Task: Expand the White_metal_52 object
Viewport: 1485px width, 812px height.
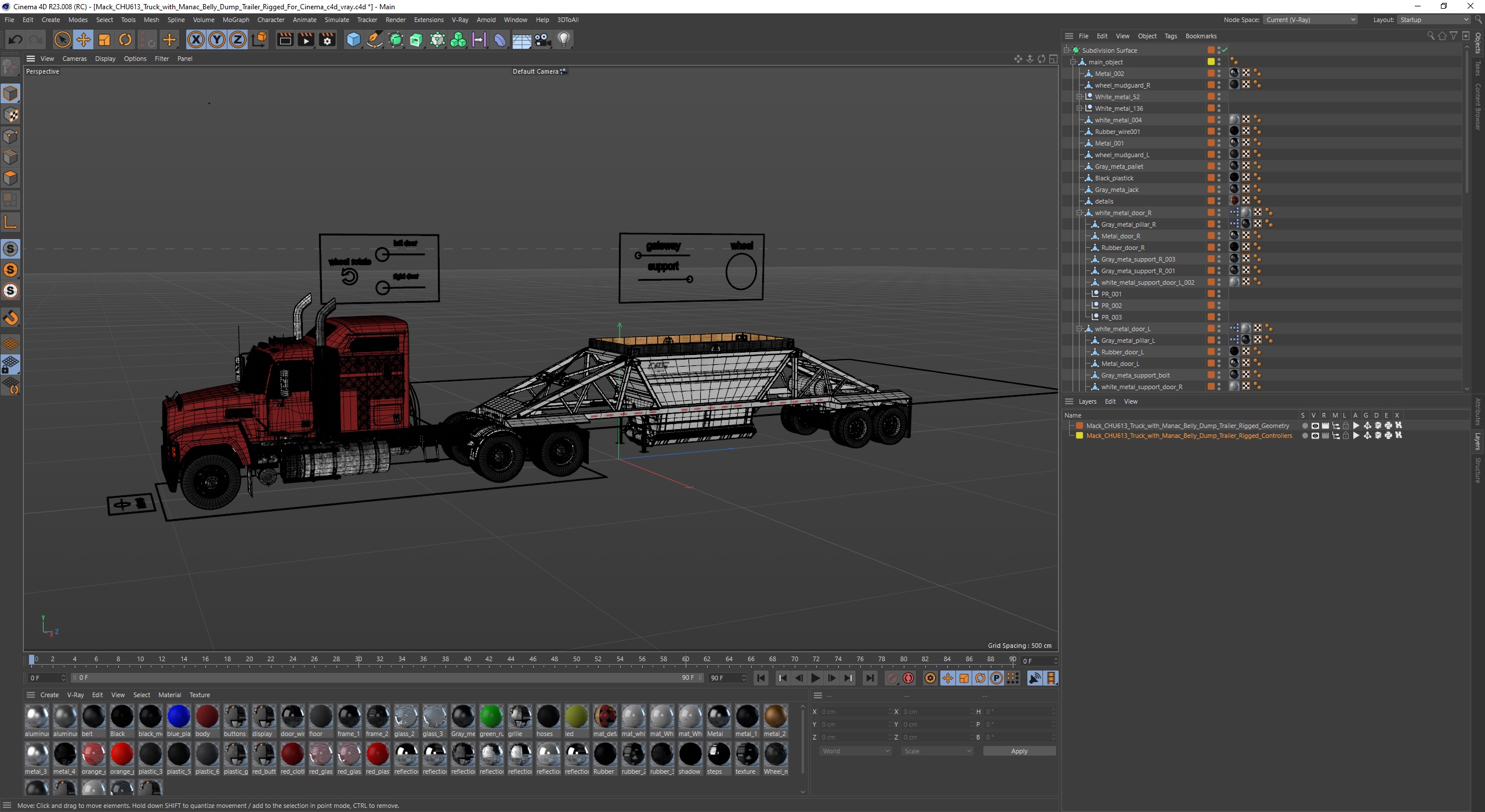Action: 1080,97
